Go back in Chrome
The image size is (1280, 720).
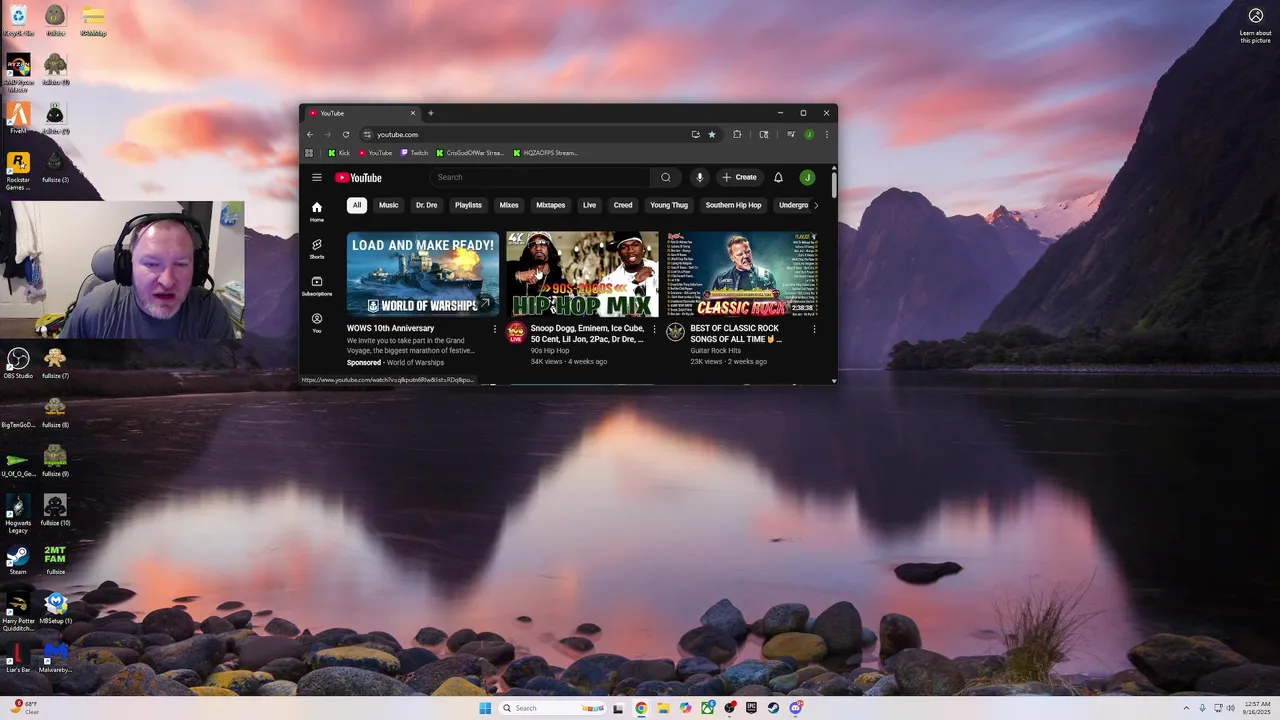[x=310, y=134]
